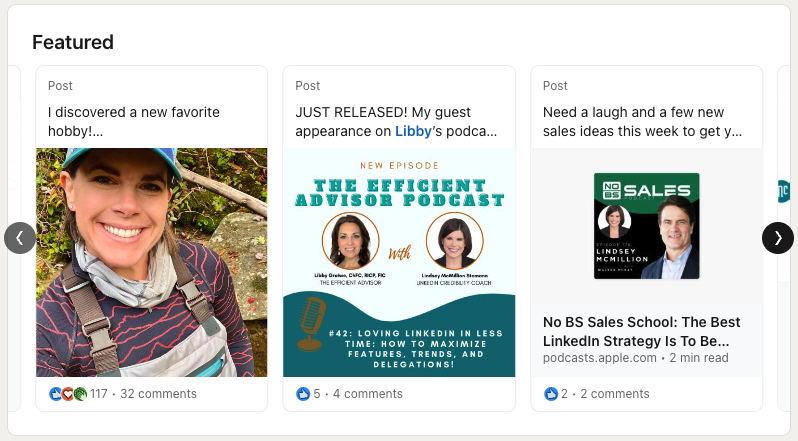Click like icon on No BS Sales post
Screen dimensions: 798x441
[551, 394]
